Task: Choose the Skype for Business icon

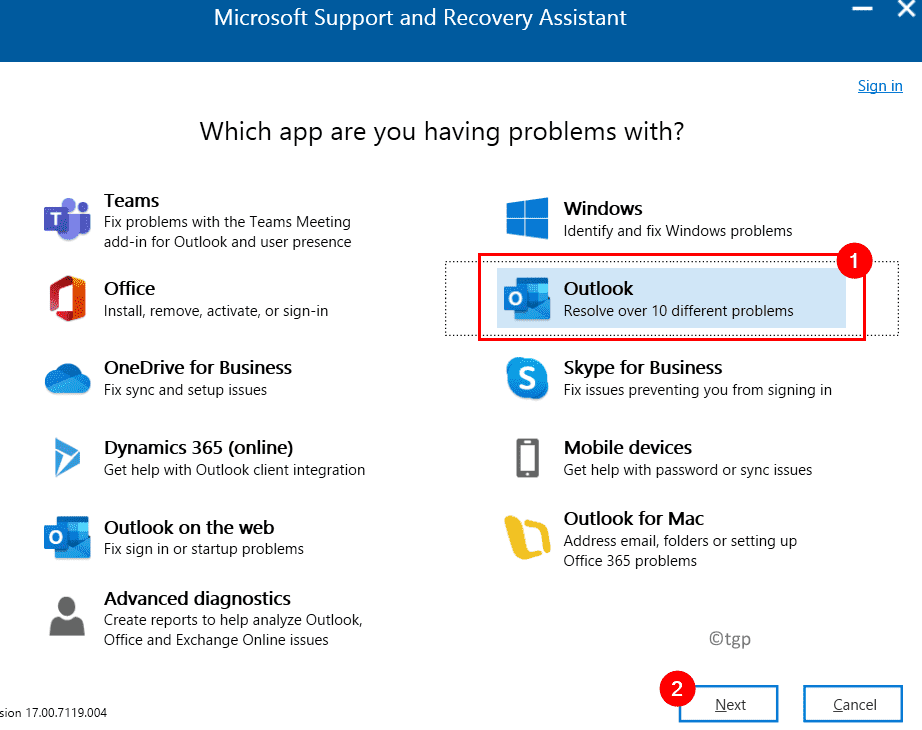Action: click(527, 378)
